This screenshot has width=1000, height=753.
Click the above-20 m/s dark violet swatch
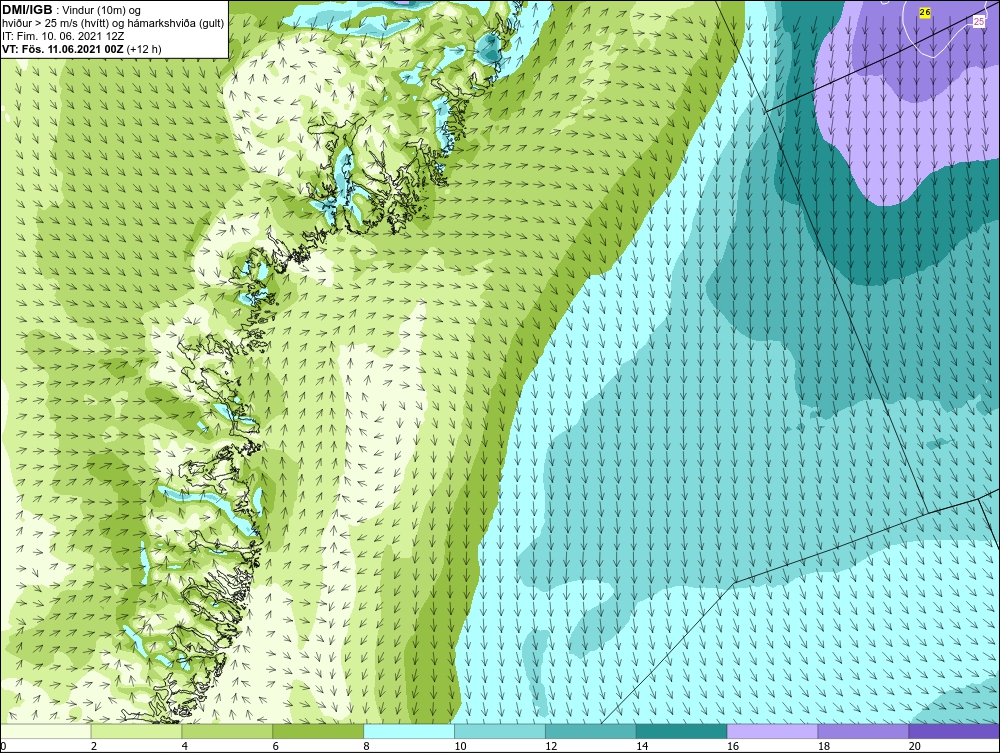point(954,731)
